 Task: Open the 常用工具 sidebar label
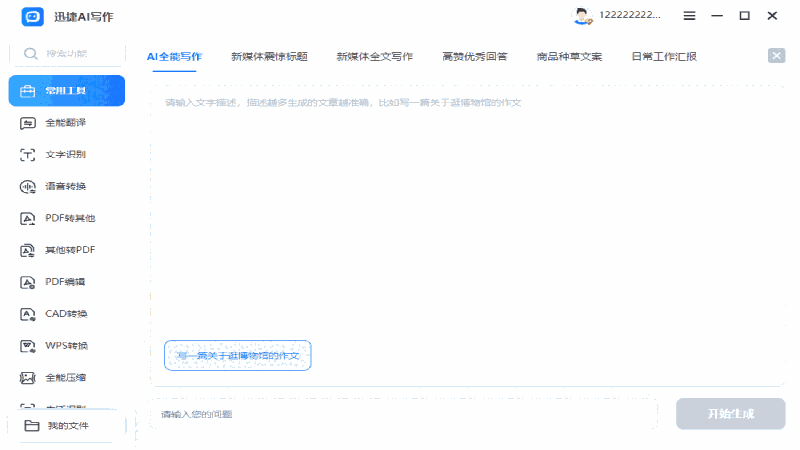coord(65,91)
